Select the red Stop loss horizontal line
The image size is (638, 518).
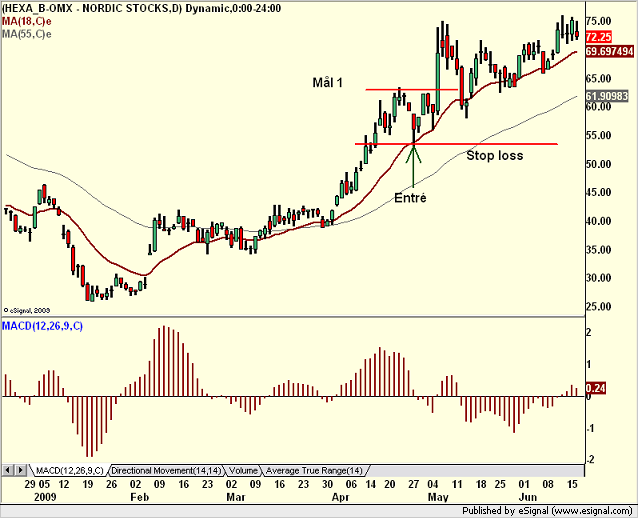tap(456, 144)
